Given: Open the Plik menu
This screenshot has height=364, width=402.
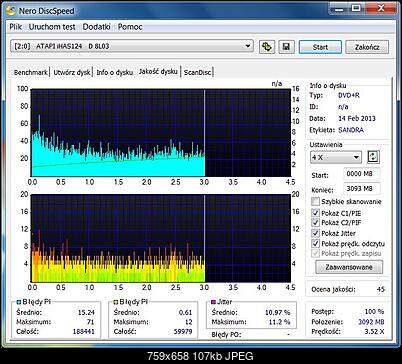Looking at the screenshot, I should pyautogui.click(x=15, y=27).
